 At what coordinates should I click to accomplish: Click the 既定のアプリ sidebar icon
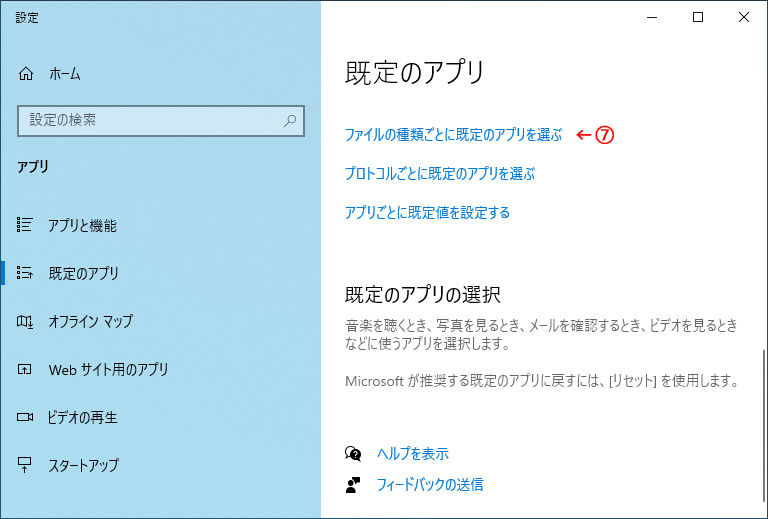pyautogui.click(x=24, y=273)
